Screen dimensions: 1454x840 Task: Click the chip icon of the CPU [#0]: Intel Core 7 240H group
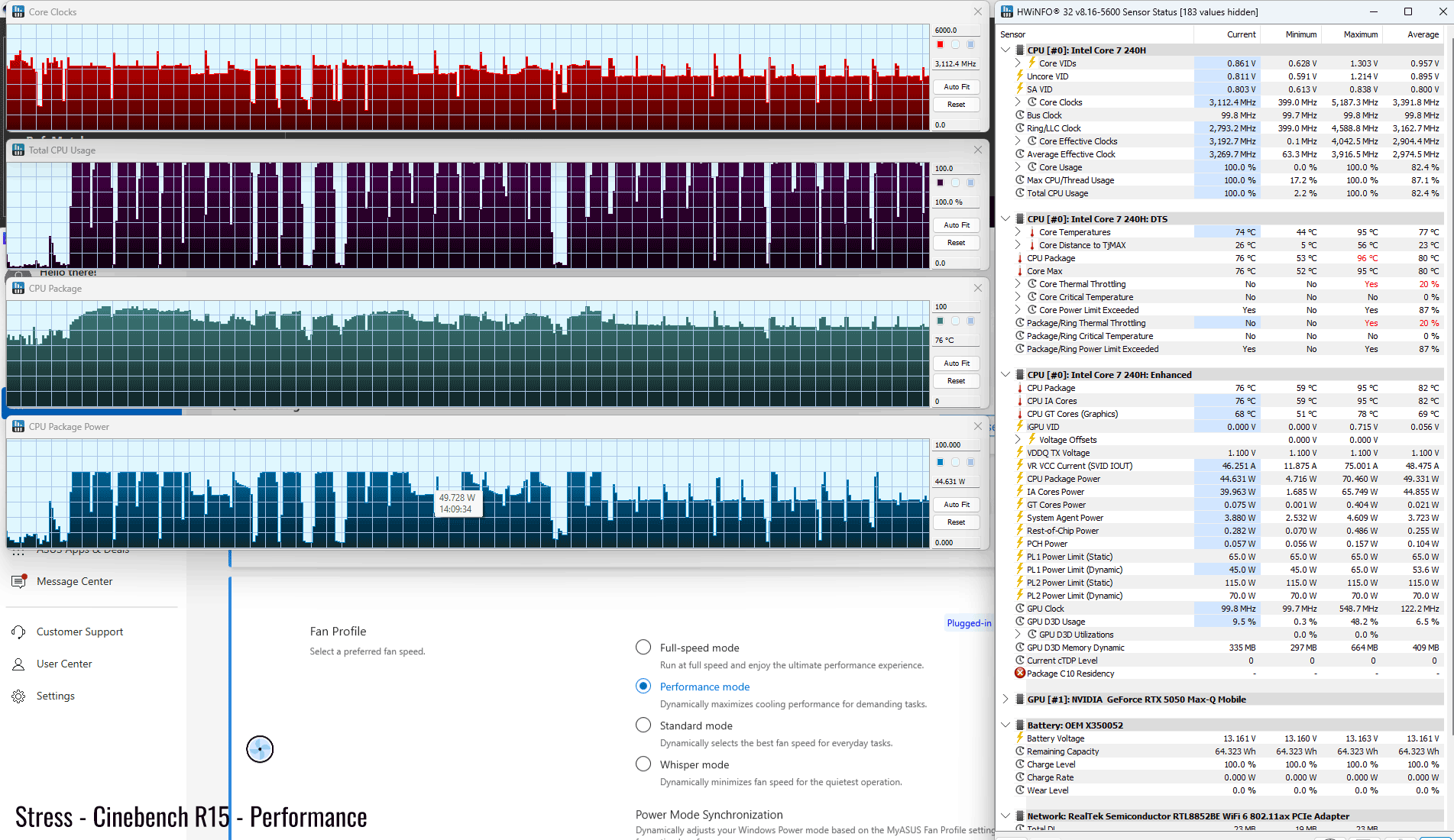point(1020,50)
